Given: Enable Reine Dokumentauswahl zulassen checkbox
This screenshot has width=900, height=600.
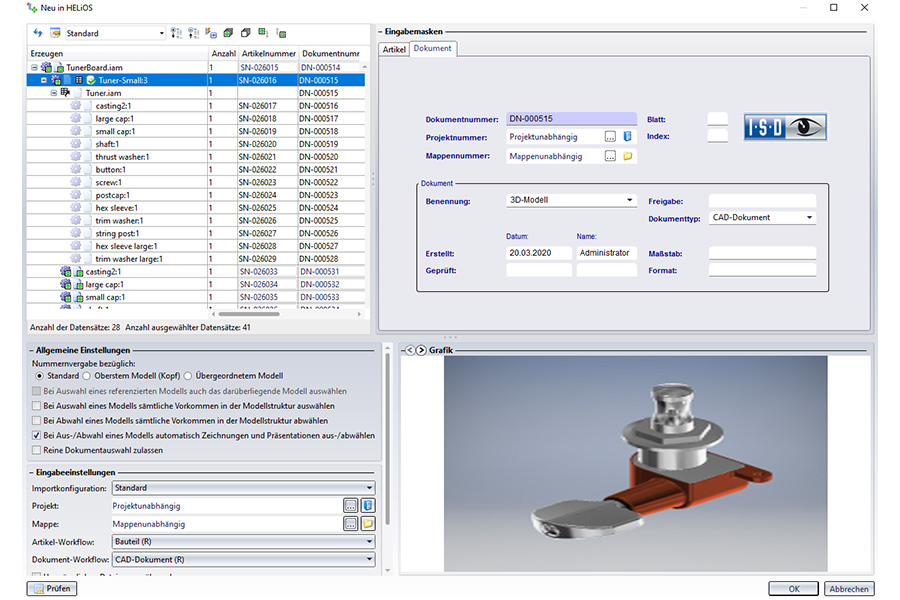Looking at the screenshot, I should [37, 450].
